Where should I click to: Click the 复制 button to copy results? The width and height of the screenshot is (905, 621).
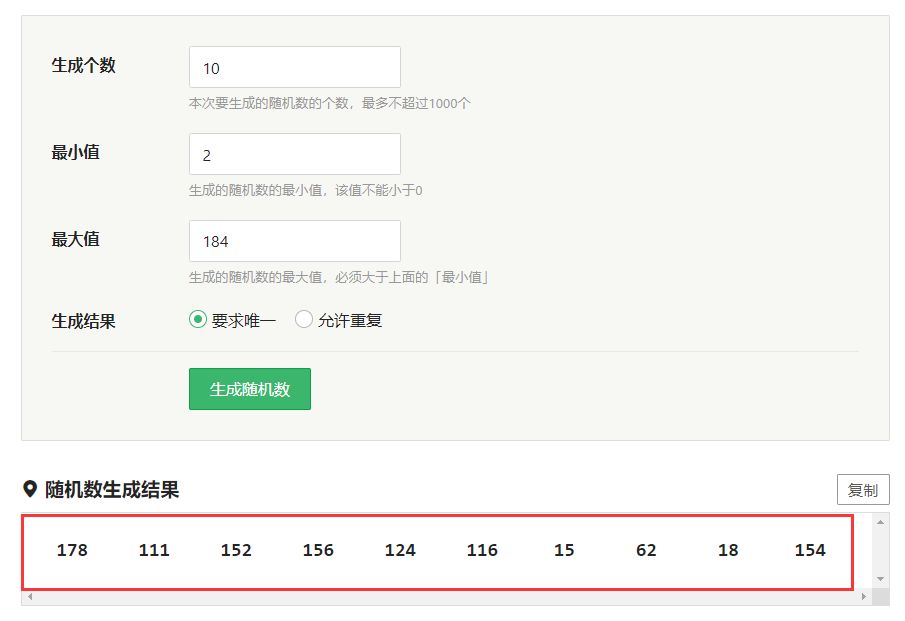863,490
